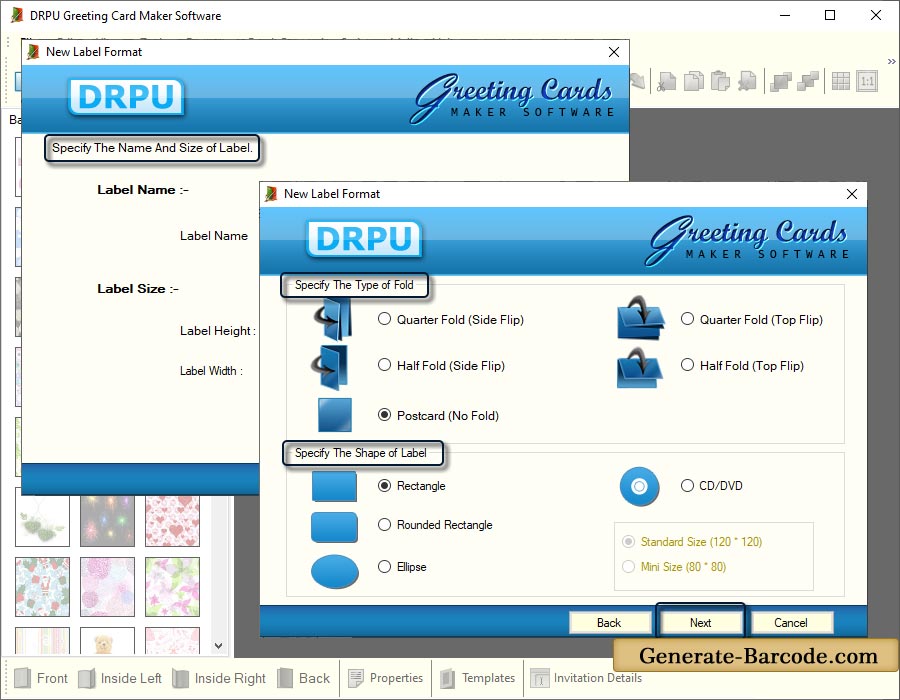The image size is (900, 700).
Task: Switch to the Inside Left tab
Action: click(120, 678)
